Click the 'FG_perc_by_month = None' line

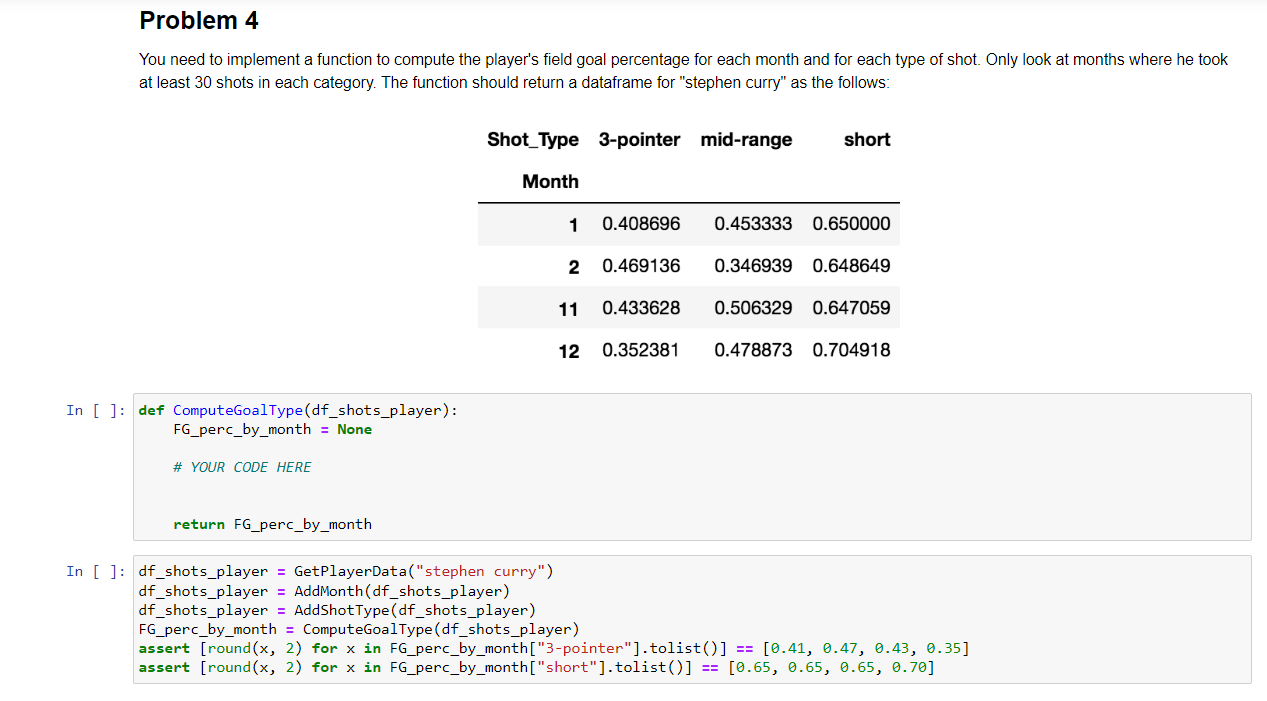pyautogui.click(x=272, y=429)
